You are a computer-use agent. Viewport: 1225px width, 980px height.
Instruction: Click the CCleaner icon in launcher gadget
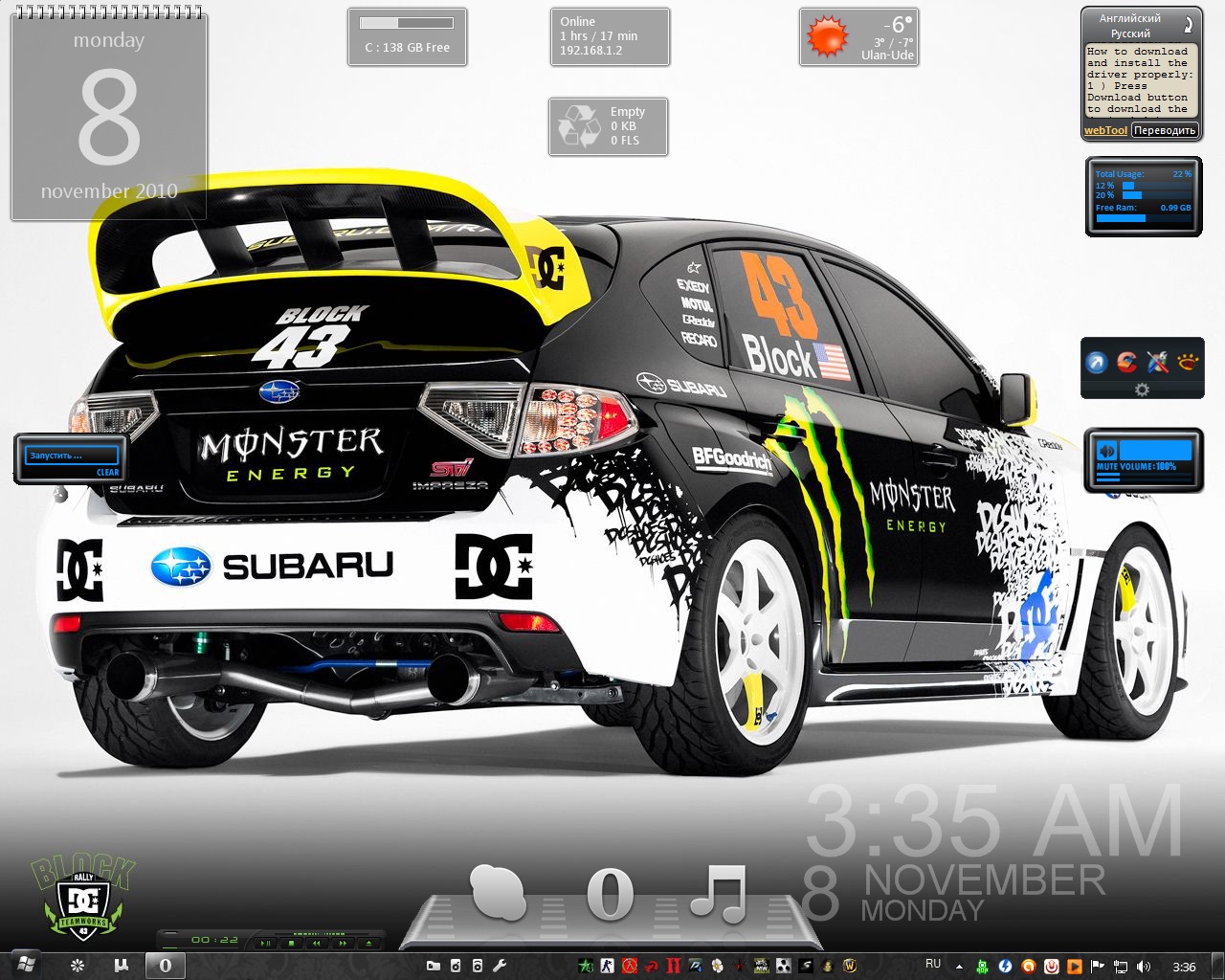pos(1127,362)
